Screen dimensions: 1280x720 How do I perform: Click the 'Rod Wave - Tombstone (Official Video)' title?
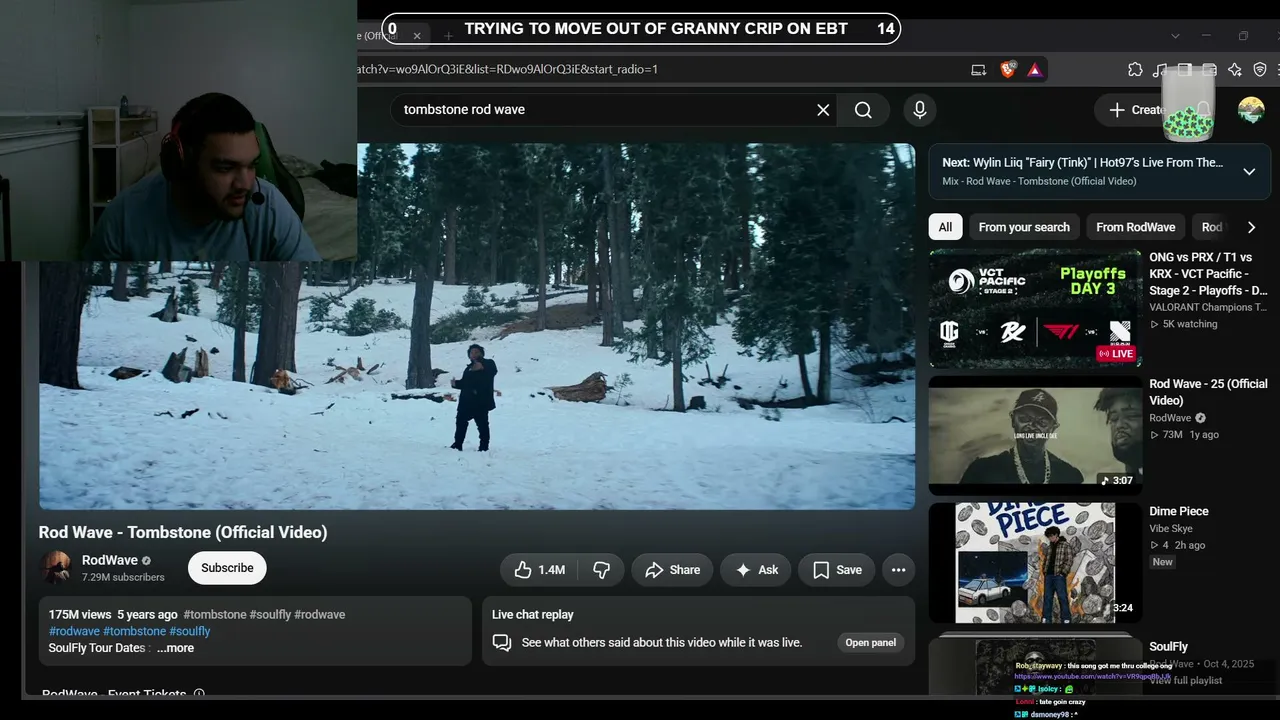click(183, 533)
